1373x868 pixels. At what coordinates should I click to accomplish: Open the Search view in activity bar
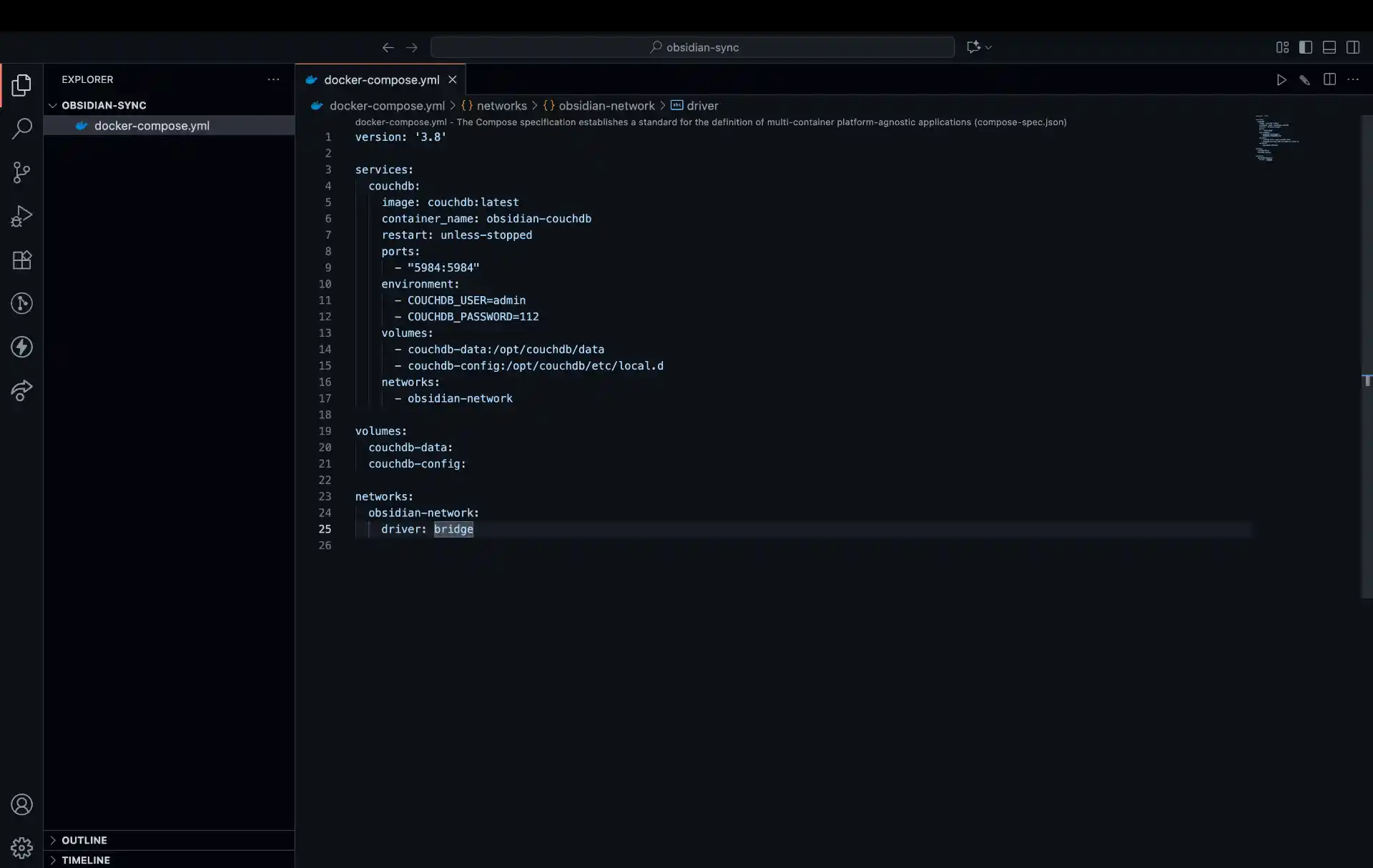[x=21, y=129]
